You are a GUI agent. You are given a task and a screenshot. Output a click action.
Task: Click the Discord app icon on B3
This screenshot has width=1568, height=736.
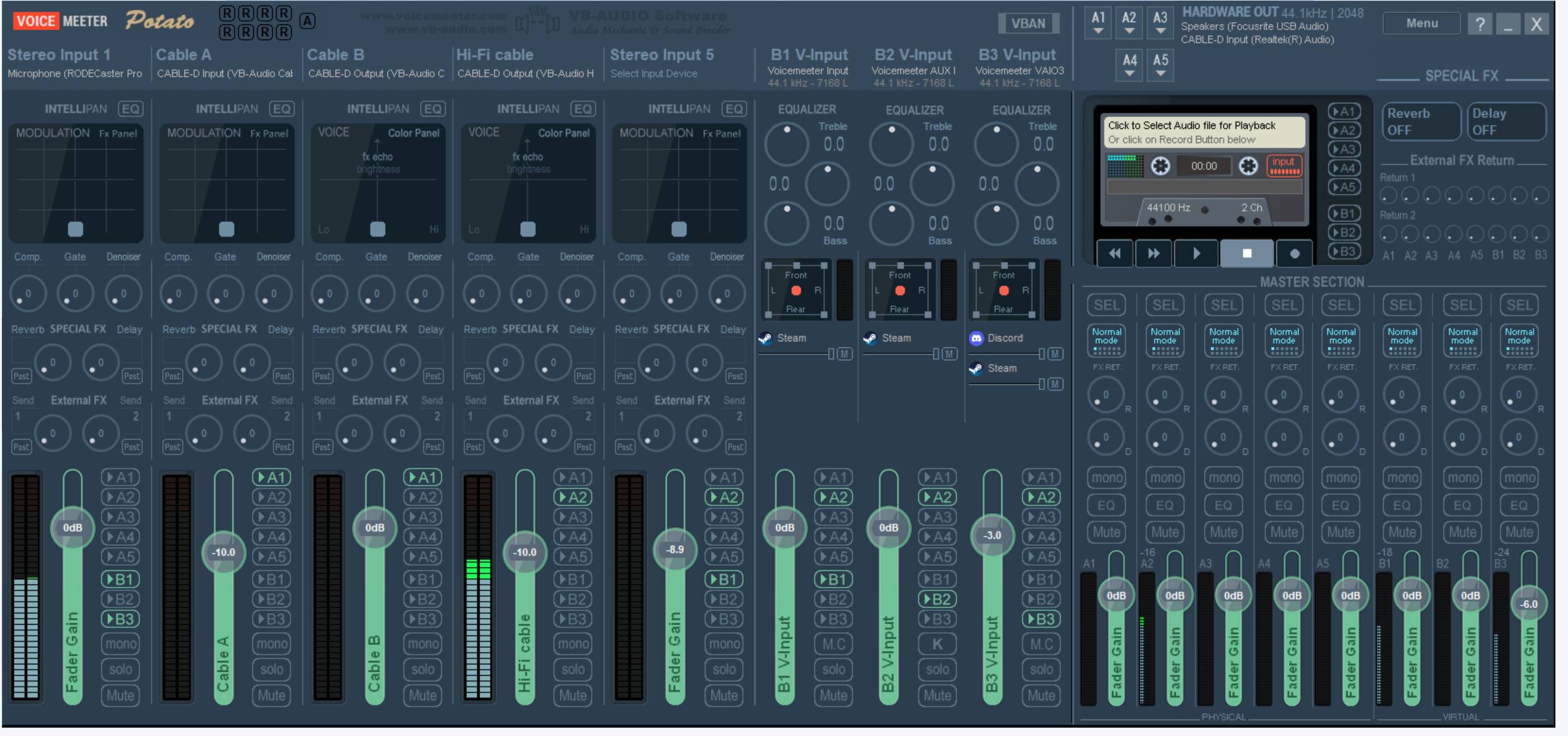(976, 338)
